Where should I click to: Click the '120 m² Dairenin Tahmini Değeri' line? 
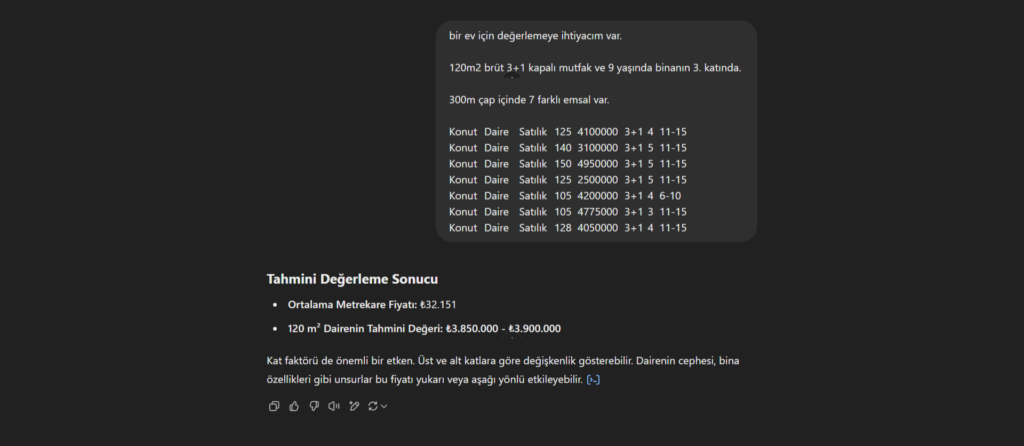[x=424, y=328]
